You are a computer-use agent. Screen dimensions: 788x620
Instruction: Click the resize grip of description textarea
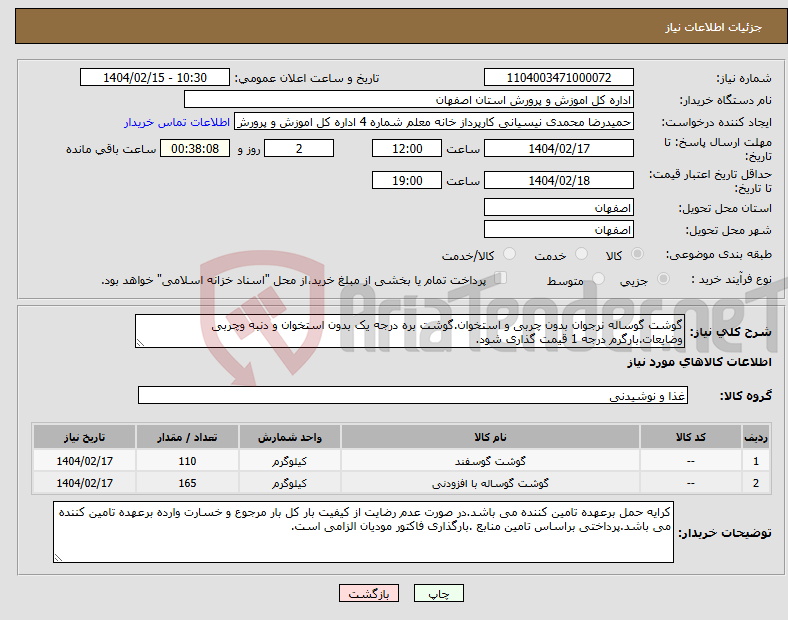[x=140, y=343]
